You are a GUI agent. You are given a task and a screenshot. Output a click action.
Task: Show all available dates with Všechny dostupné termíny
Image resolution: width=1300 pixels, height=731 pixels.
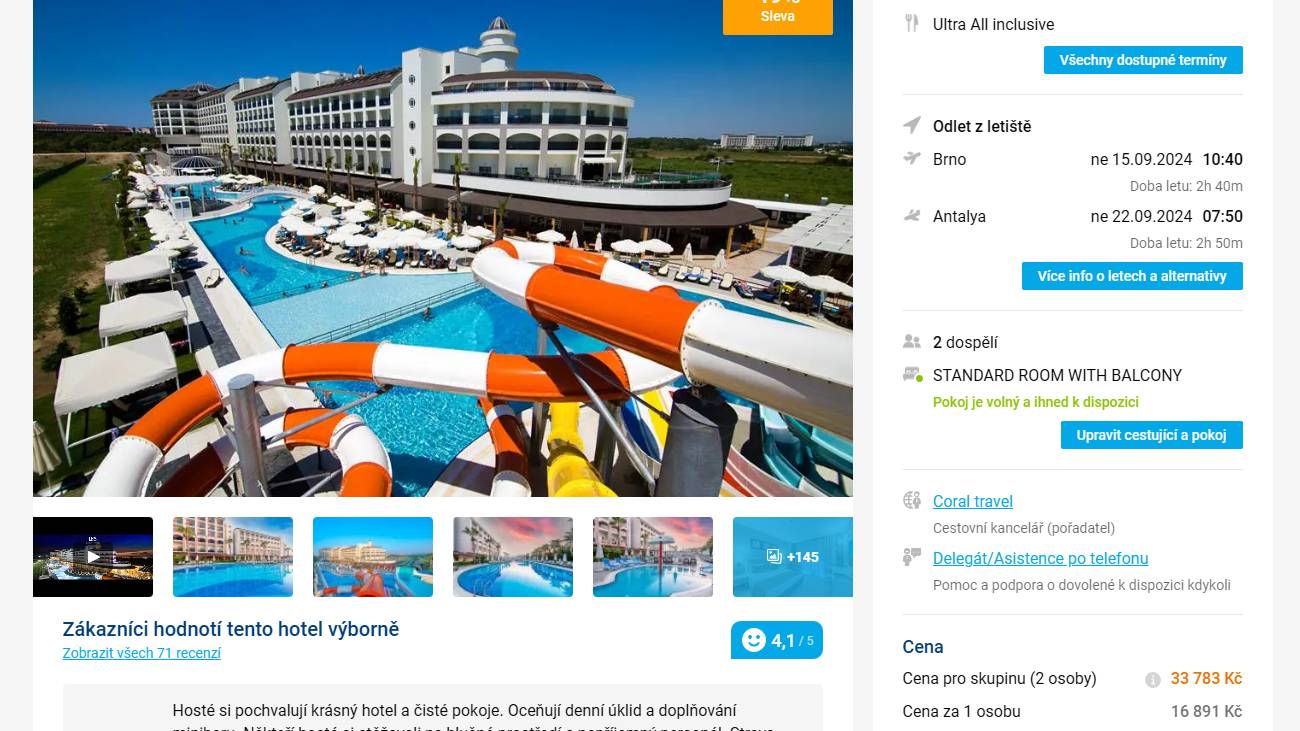point(1143,60)
